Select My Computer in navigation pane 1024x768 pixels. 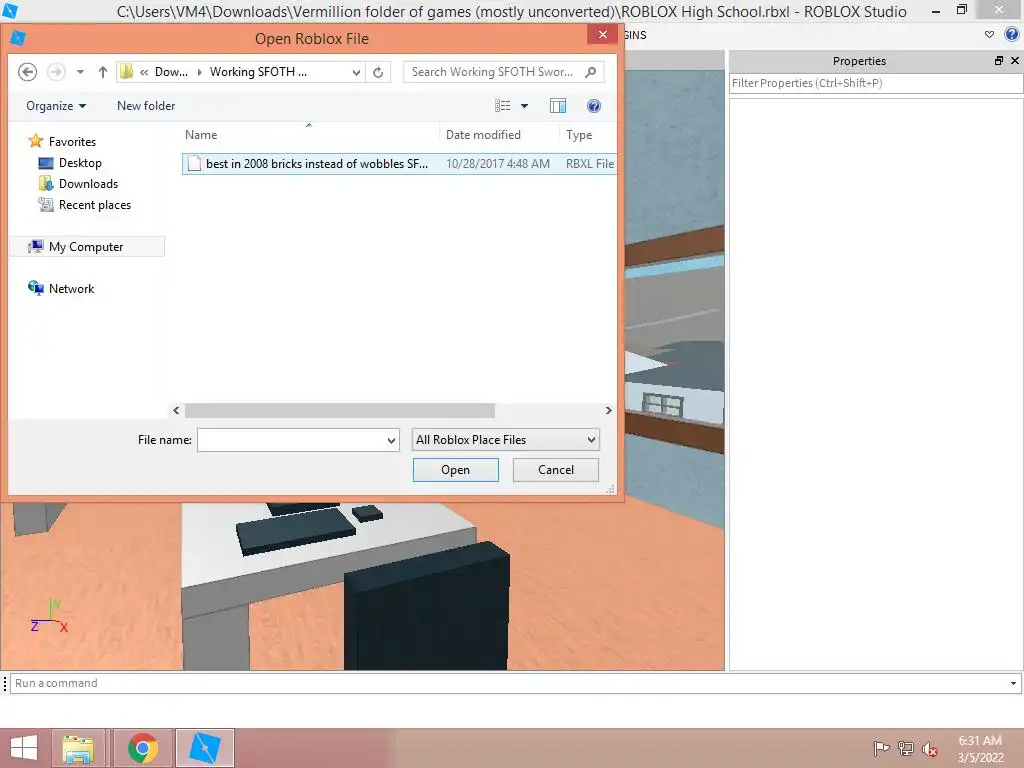click(86, 247)
